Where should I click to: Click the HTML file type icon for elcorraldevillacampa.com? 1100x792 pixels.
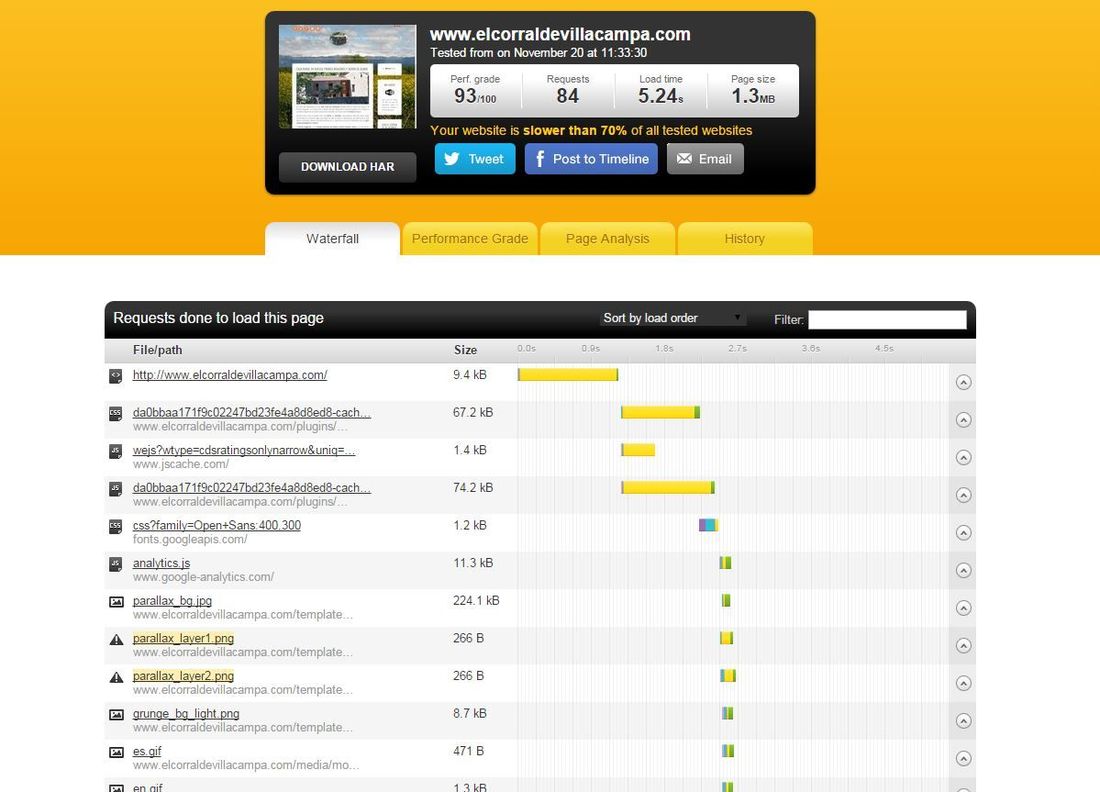click(116, 376)
